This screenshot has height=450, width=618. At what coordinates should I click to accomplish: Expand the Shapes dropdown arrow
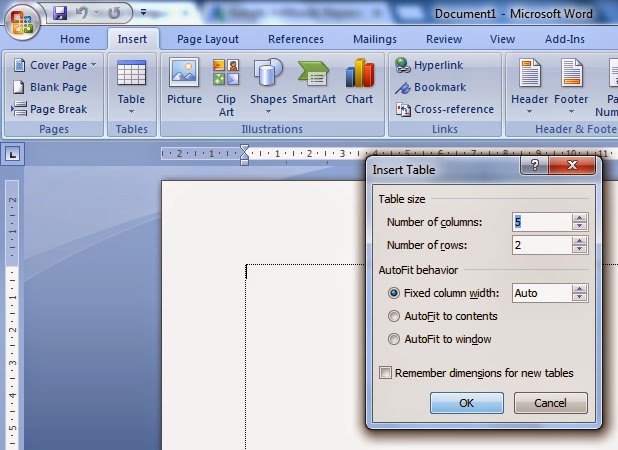click(x=268, y=112)
